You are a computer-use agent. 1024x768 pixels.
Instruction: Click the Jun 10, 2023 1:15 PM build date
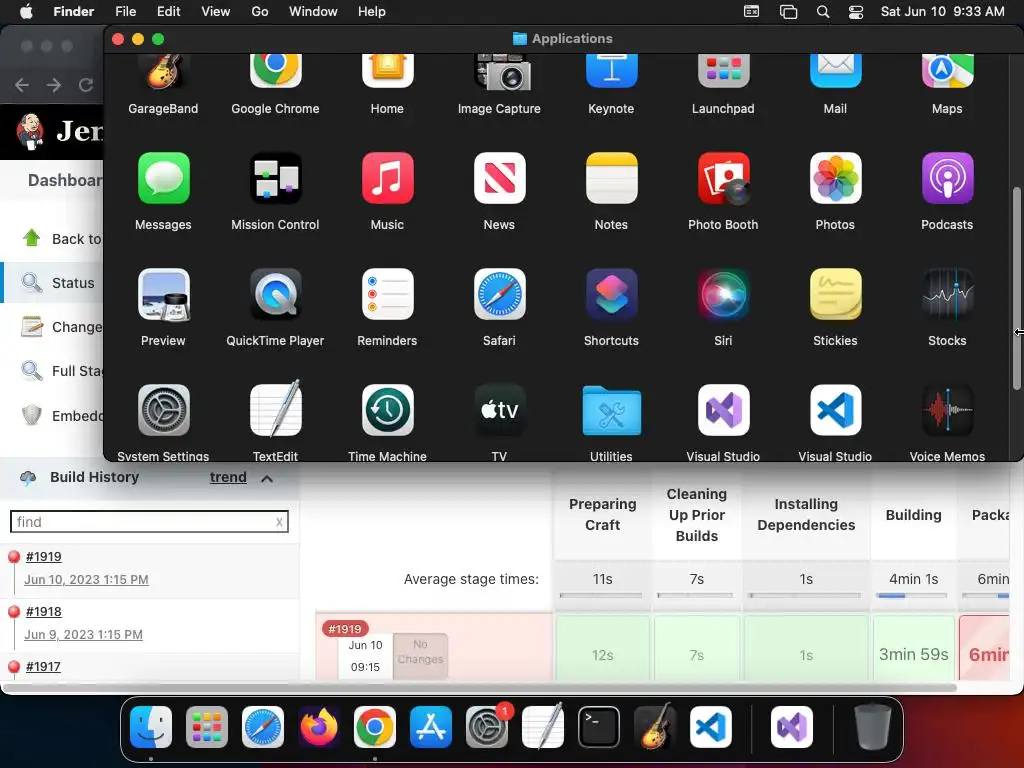[x=86, y=579]
